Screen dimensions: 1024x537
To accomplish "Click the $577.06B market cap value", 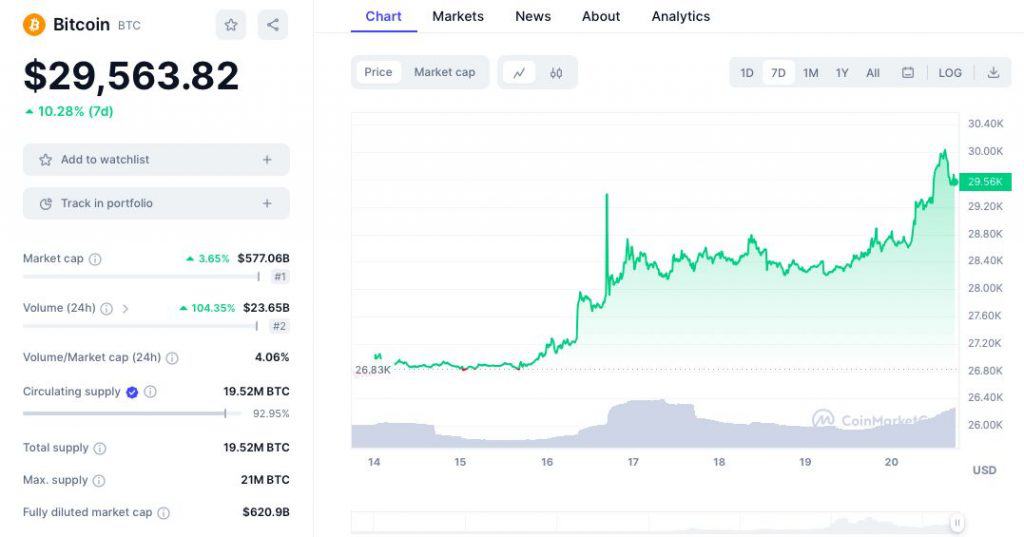I will pyautogui.click(x=263, y=259).
